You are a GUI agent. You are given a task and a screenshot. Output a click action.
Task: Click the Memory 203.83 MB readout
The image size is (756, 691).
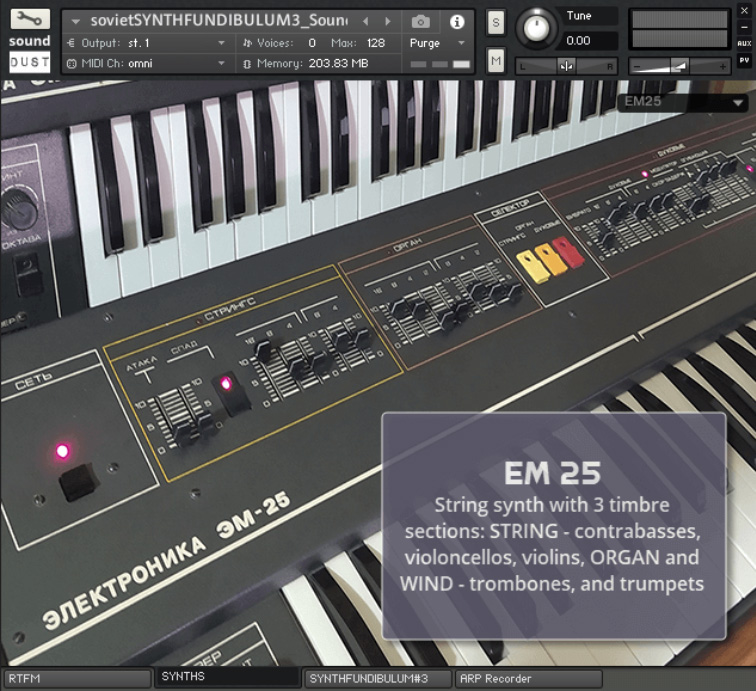(338, 63)
